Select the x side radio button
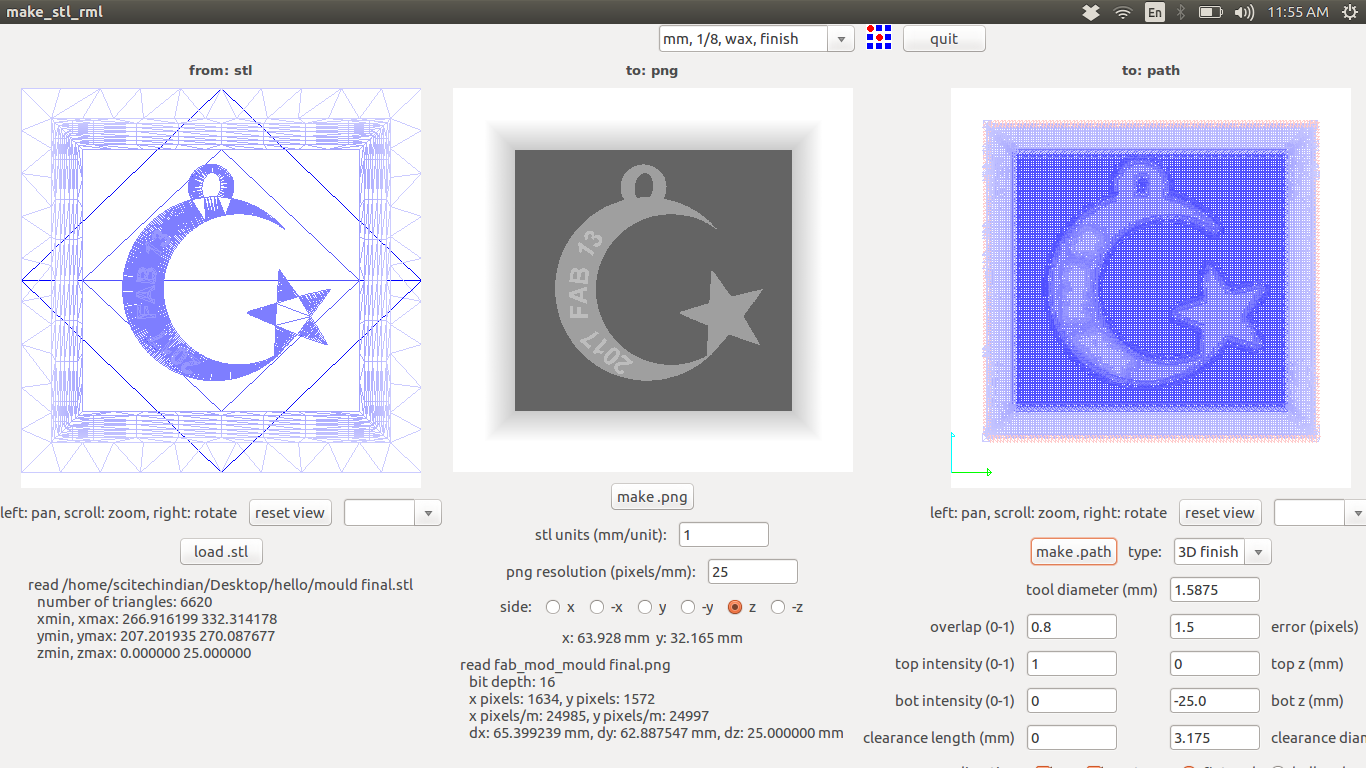Viewport: 1366px width, 768px height. point(553,607)
